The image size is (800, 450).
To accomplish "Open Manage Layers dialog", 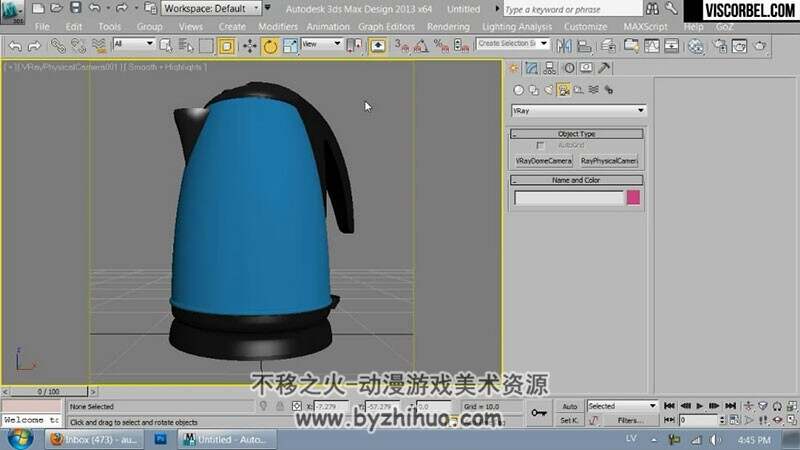I will point(608,46).
